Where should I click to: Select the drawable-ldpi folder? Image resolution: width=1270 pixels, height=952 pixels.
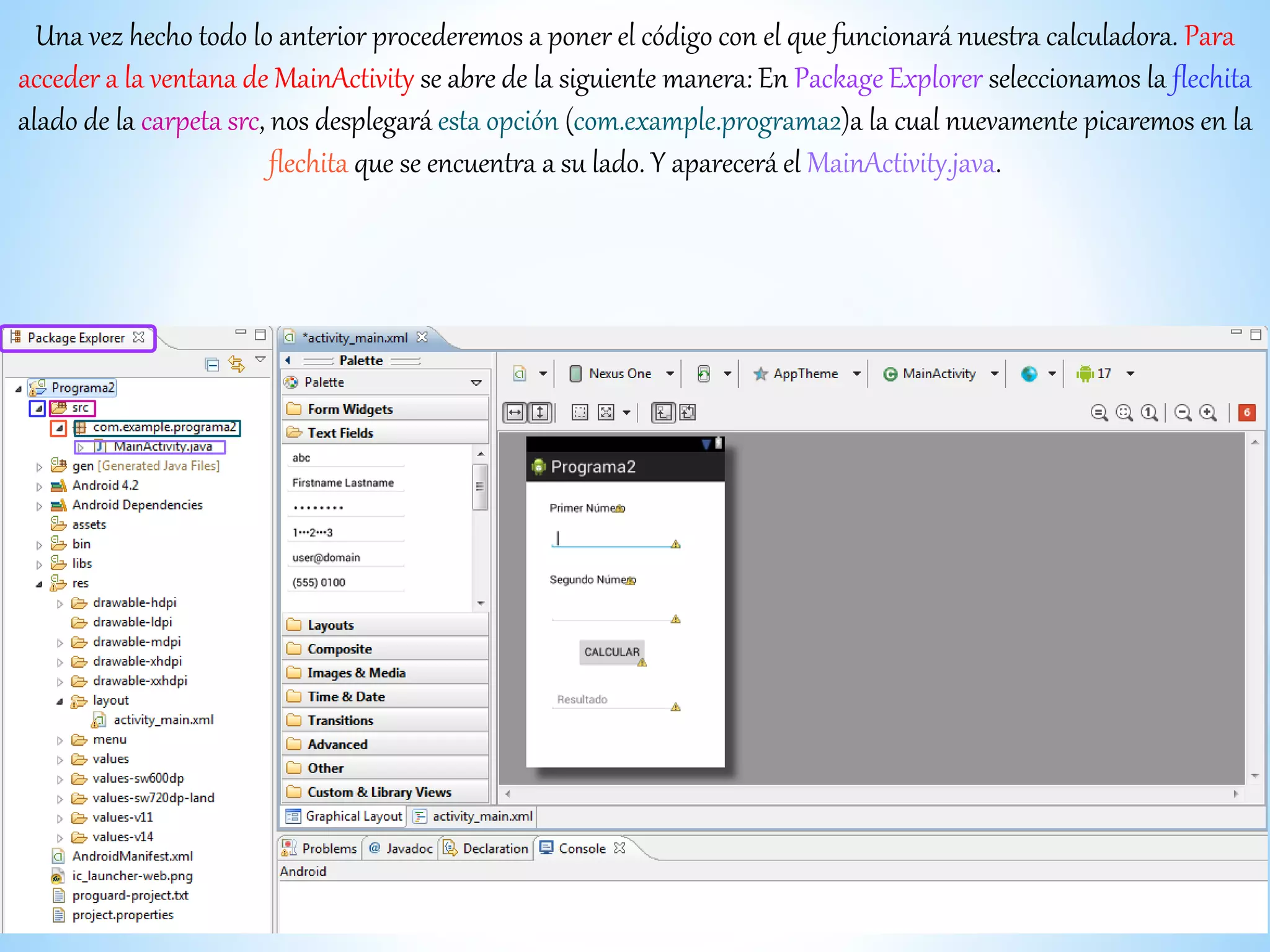point(132,622)
